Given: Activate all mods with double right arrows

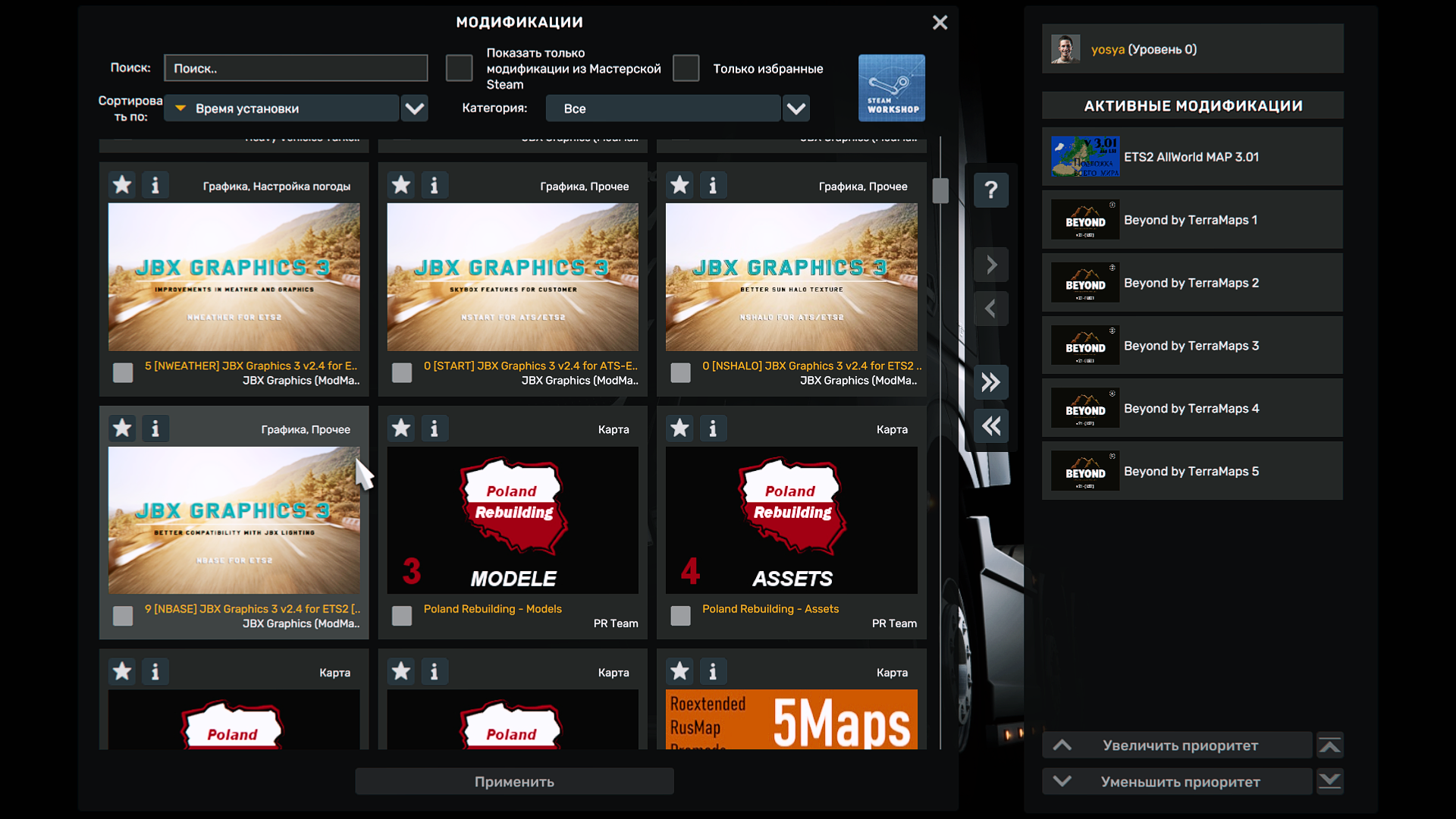Looking at the screenshot, I should coord(990,382).
